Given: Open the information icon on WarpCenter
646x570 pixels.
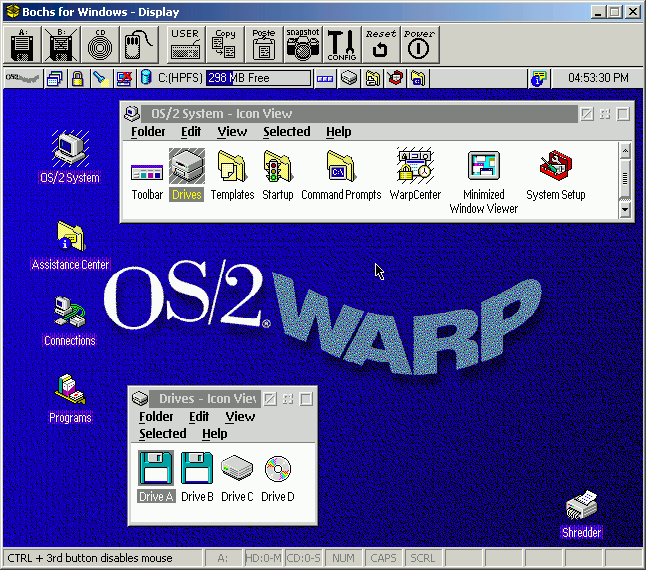Looking at the screenshot, I should point(538,78).
